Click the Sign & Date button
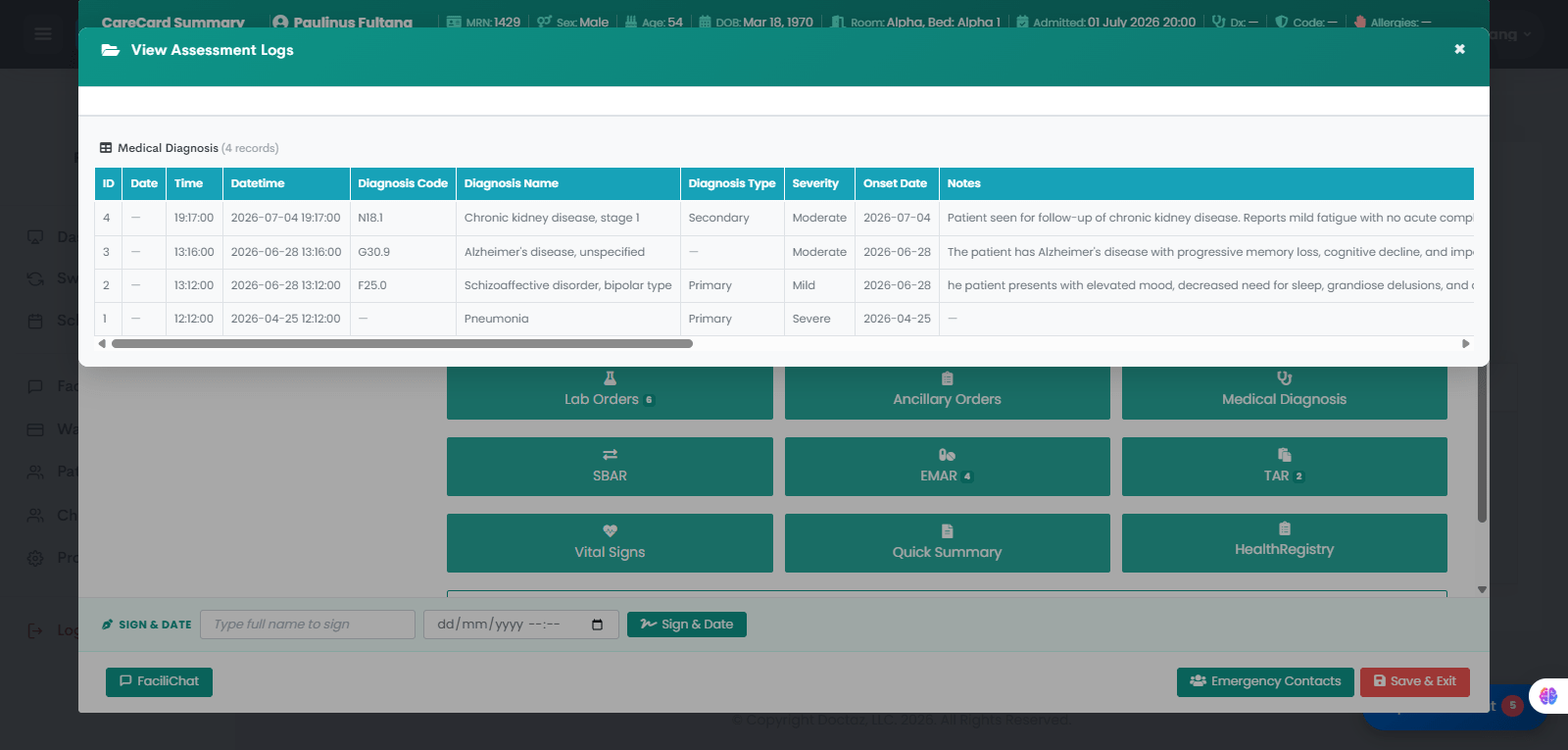1568x750 pixels. (x=687, y=625)
